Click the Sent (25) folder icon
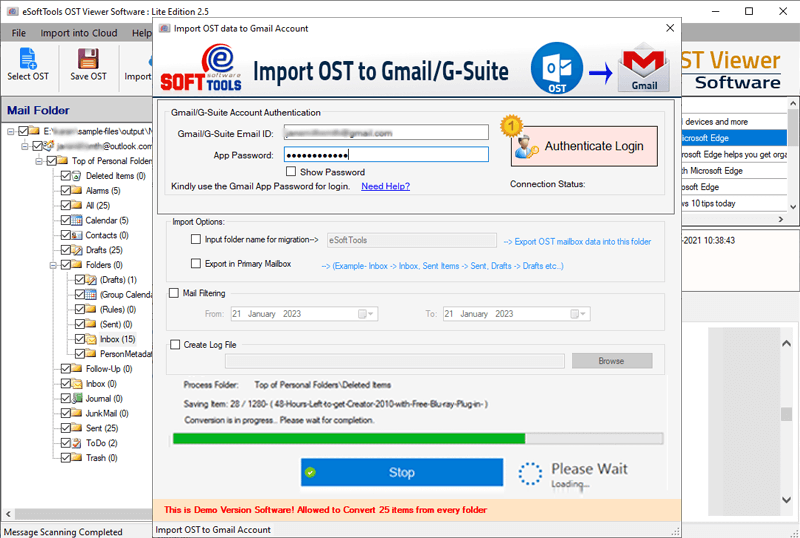800x538 pixels. [77, 428]
